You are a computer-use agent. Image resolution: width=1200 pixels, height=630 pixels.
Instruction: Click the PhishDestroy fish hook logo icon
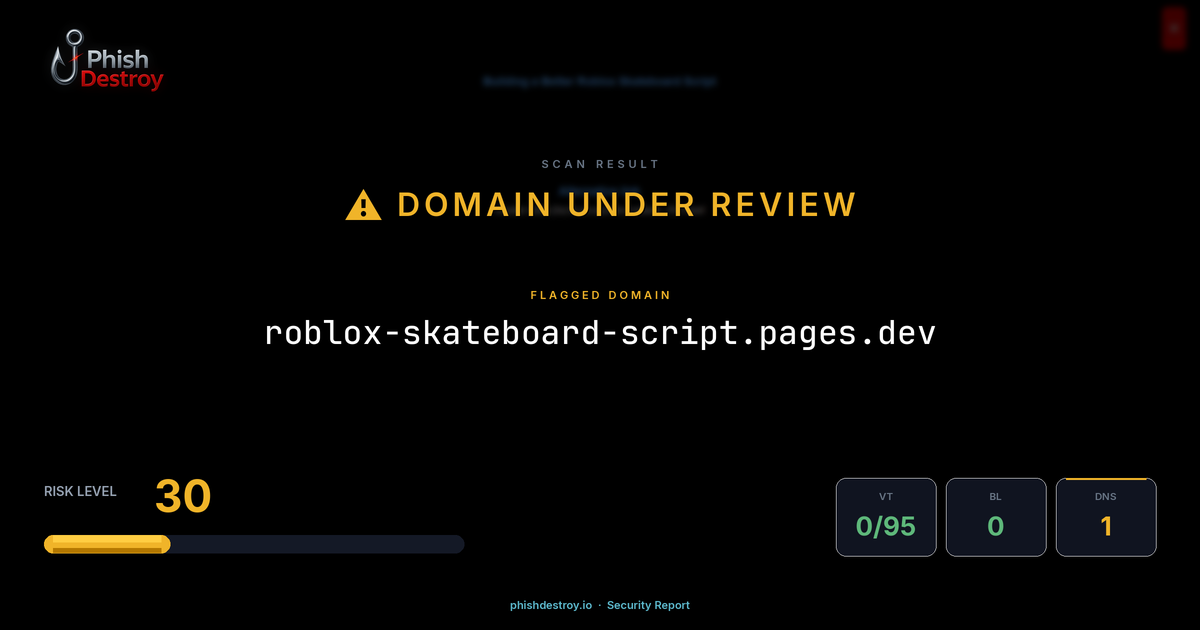[x=67, y=58]
